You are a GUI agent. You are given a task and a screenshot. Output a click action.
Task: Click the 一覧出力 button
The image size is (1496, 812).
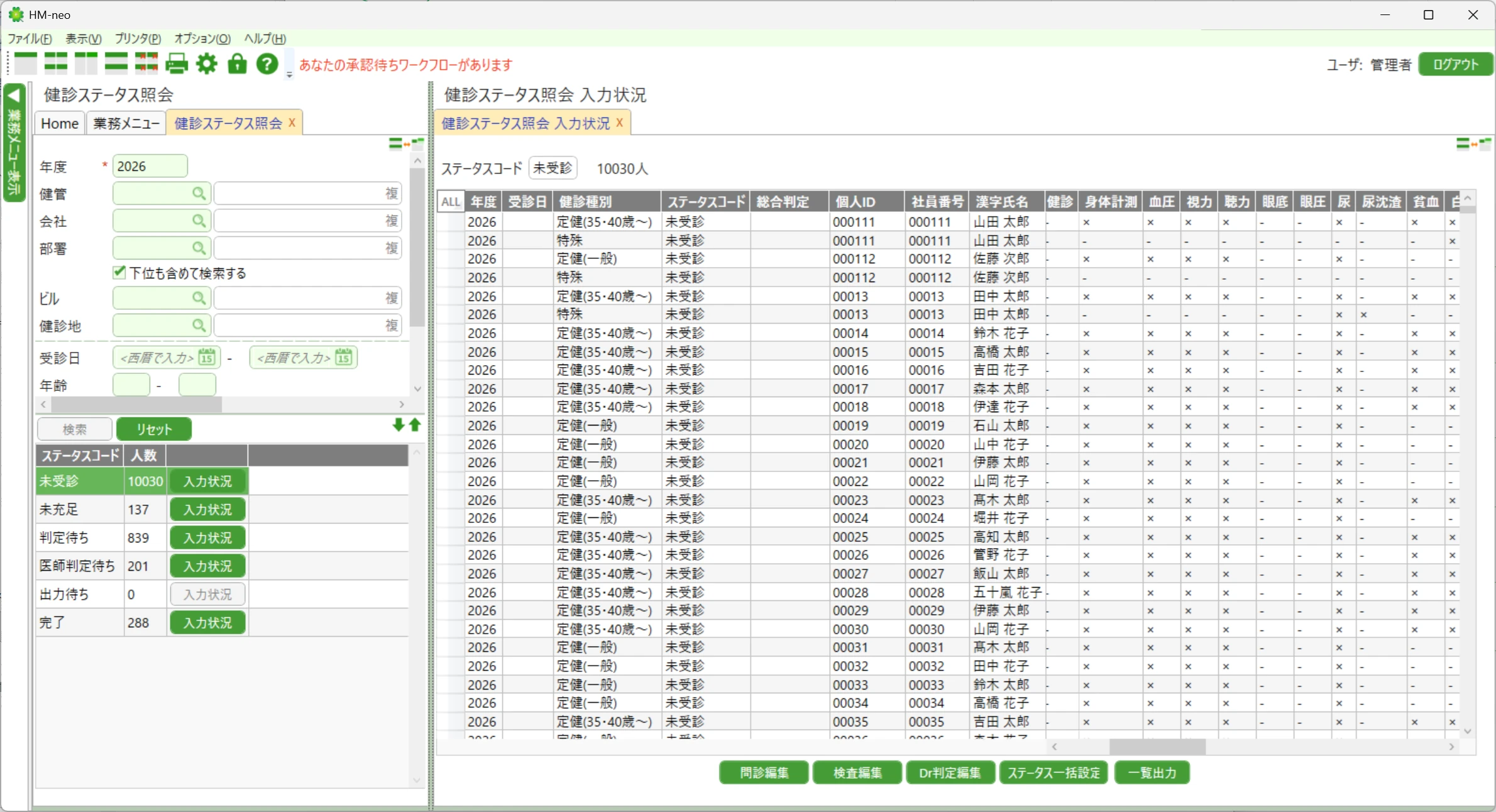1152,772
